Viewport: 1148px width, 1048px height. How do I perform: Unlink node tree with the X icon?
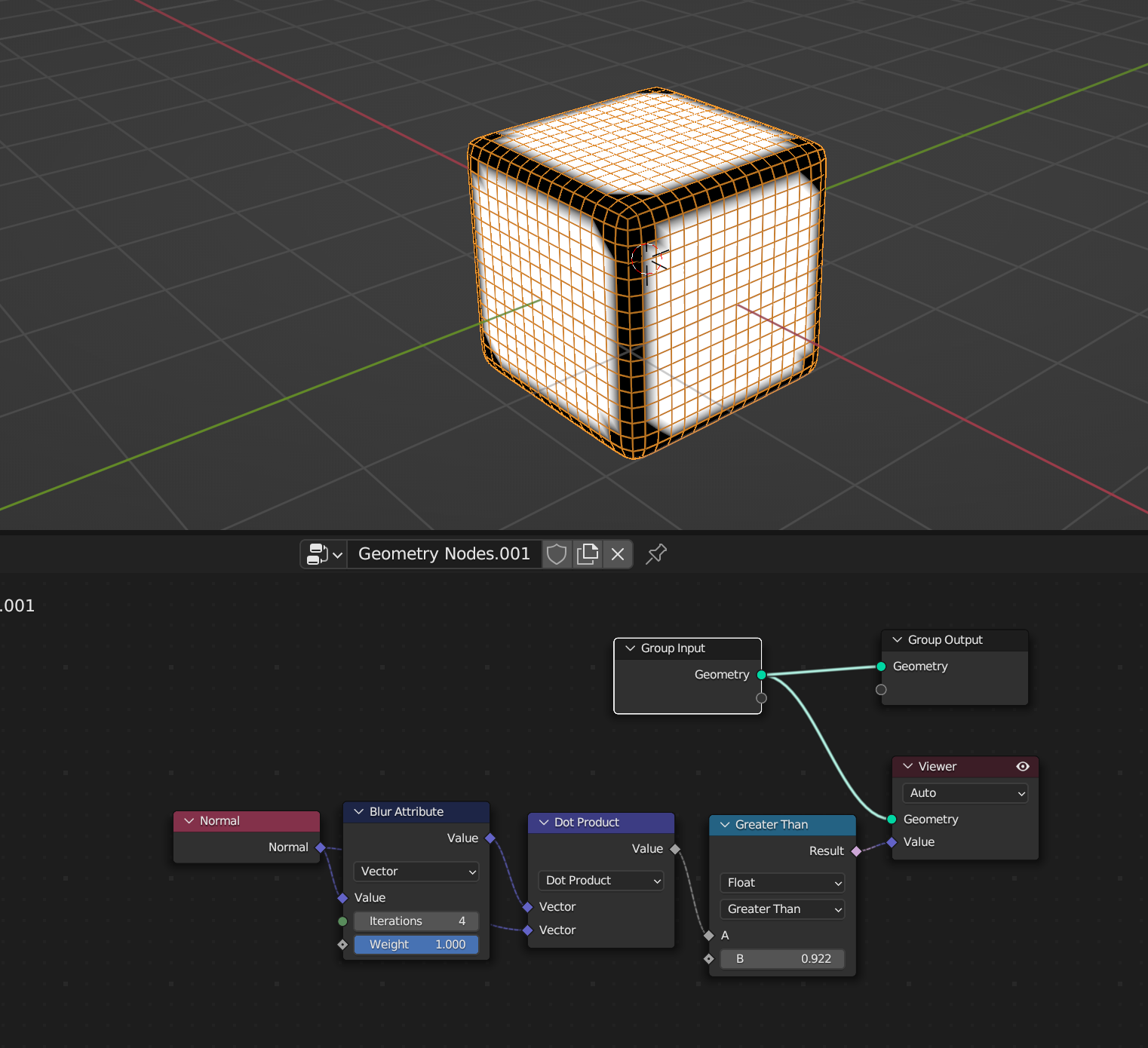(x=618, y=554)
